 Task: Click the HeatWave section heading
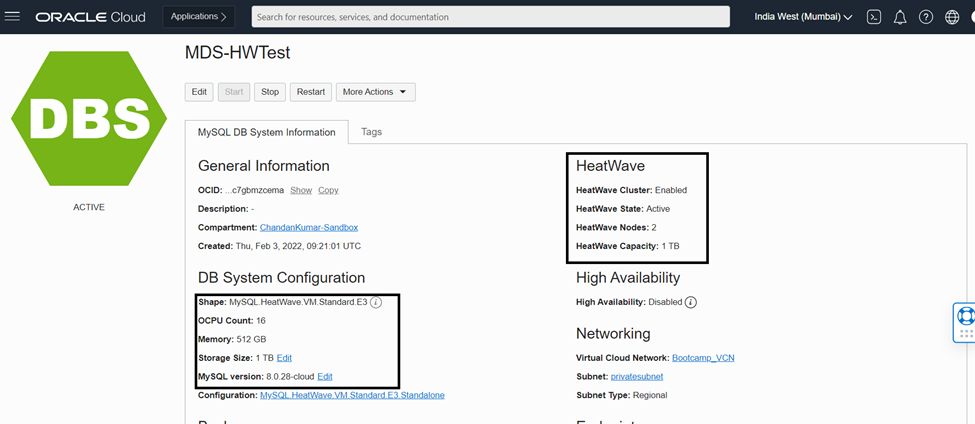point(611,166)
